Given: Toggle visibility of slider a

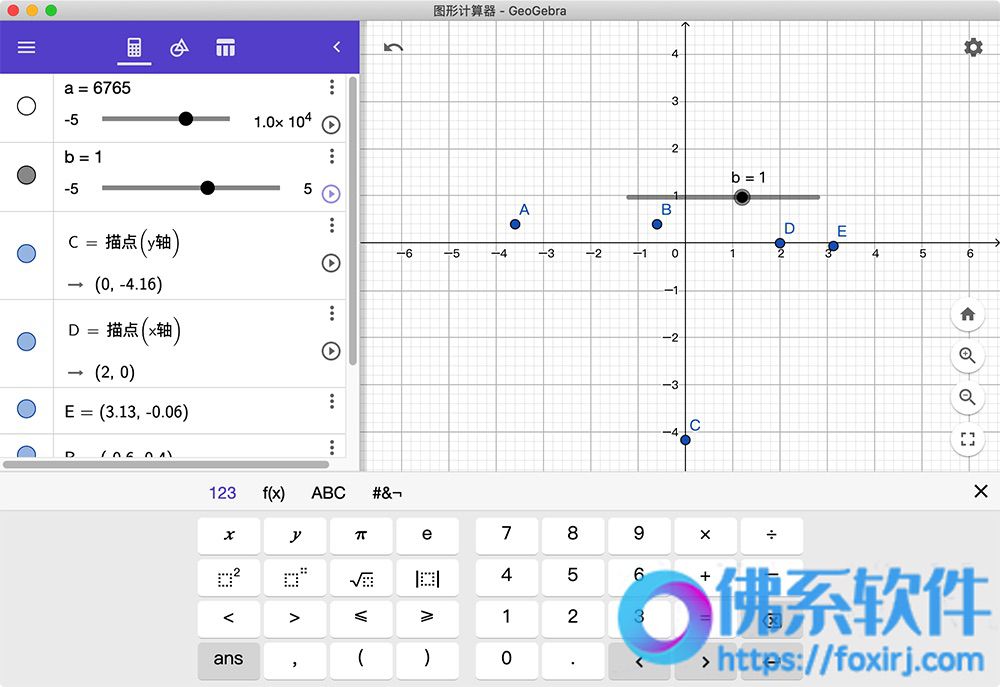Looking at the screenshot, I should pyautogui.click(x=26, y=105).
